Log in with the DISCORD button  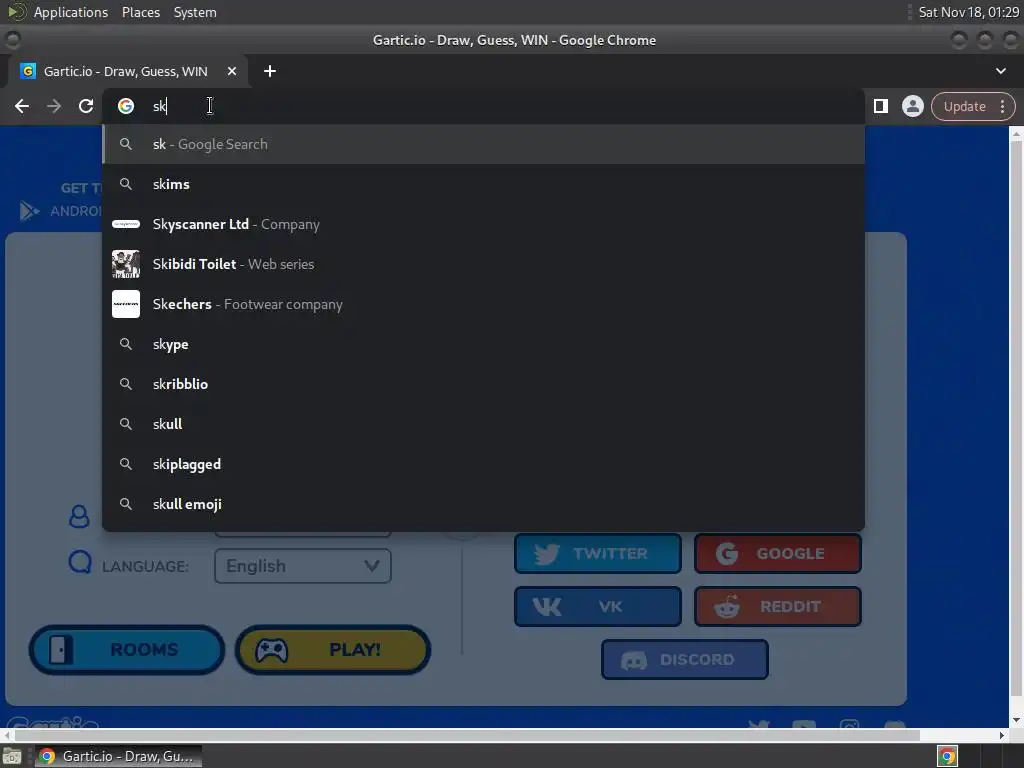tap(684, 660)
